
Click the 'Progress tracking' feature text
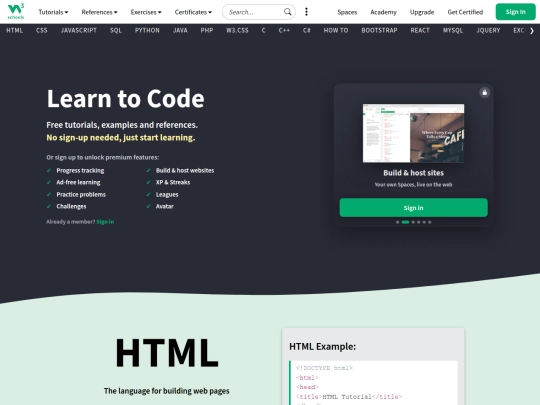(80, 170)
